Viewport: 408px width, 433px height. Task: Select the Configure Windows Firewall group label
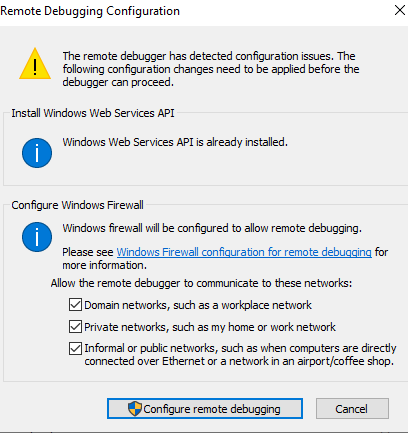(x=77, y=205)
